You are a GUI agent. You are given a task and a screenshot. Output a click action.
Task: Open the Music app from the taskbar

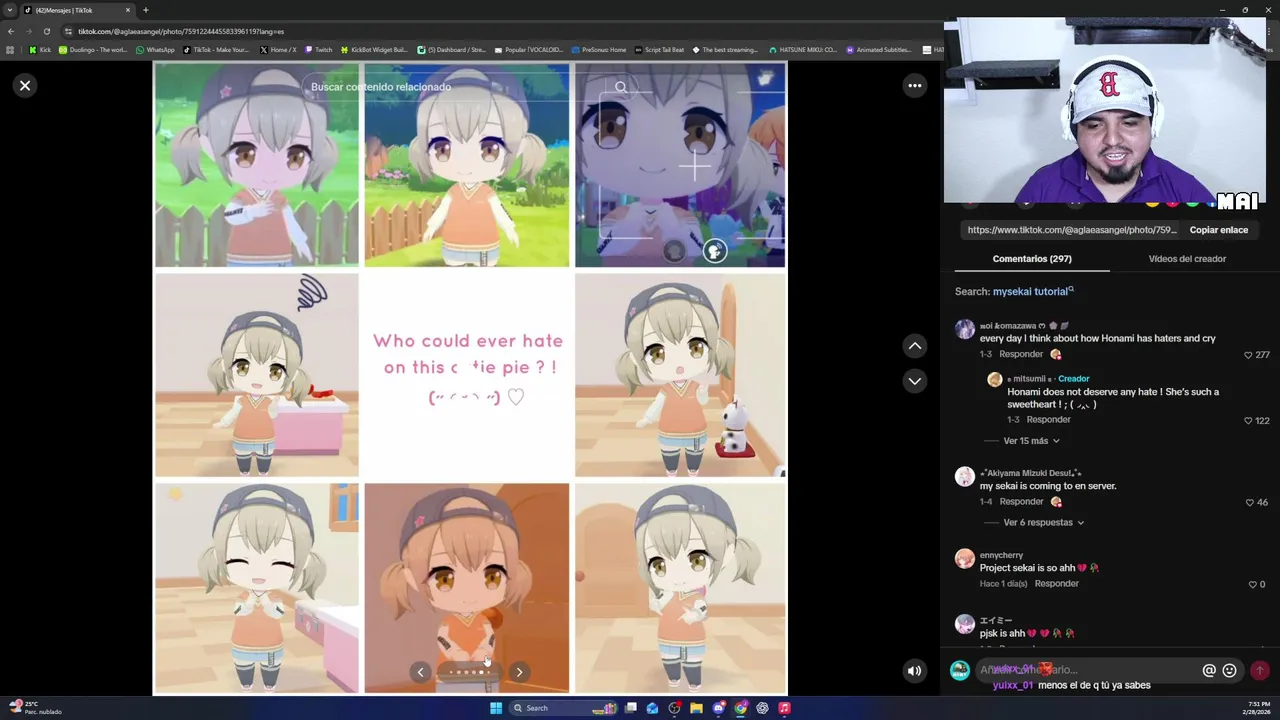point(784,708)
